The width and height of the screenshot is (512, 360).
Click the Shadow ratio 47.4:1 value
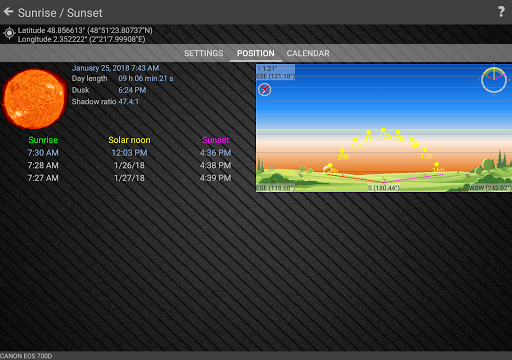pyautogui.click(x=128, y=102)
